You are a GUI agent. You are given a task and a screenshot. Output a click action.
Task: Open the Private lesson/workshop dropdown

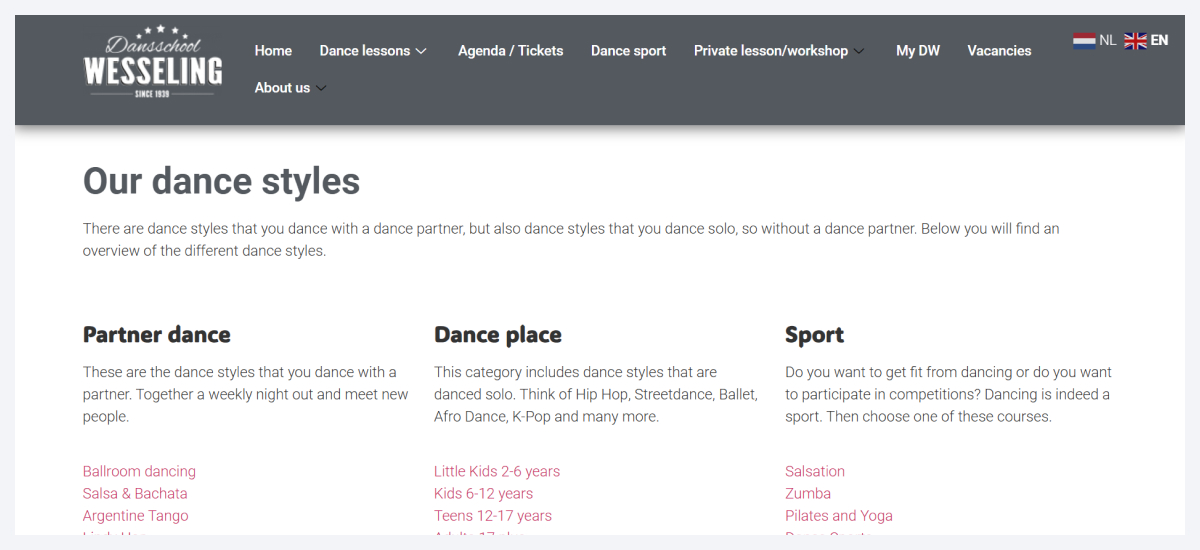click(x=779, y=51)
